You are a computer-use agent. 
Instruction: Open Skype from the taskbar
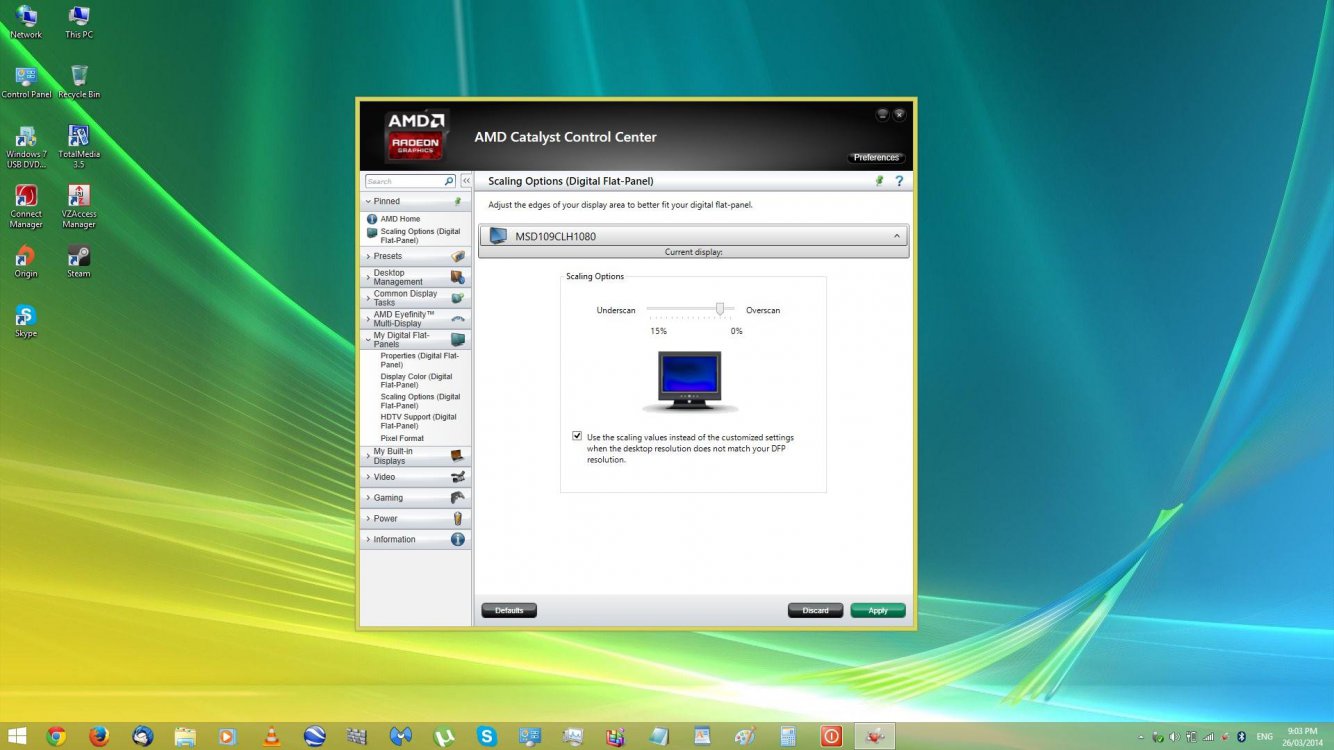pos(487,736)
